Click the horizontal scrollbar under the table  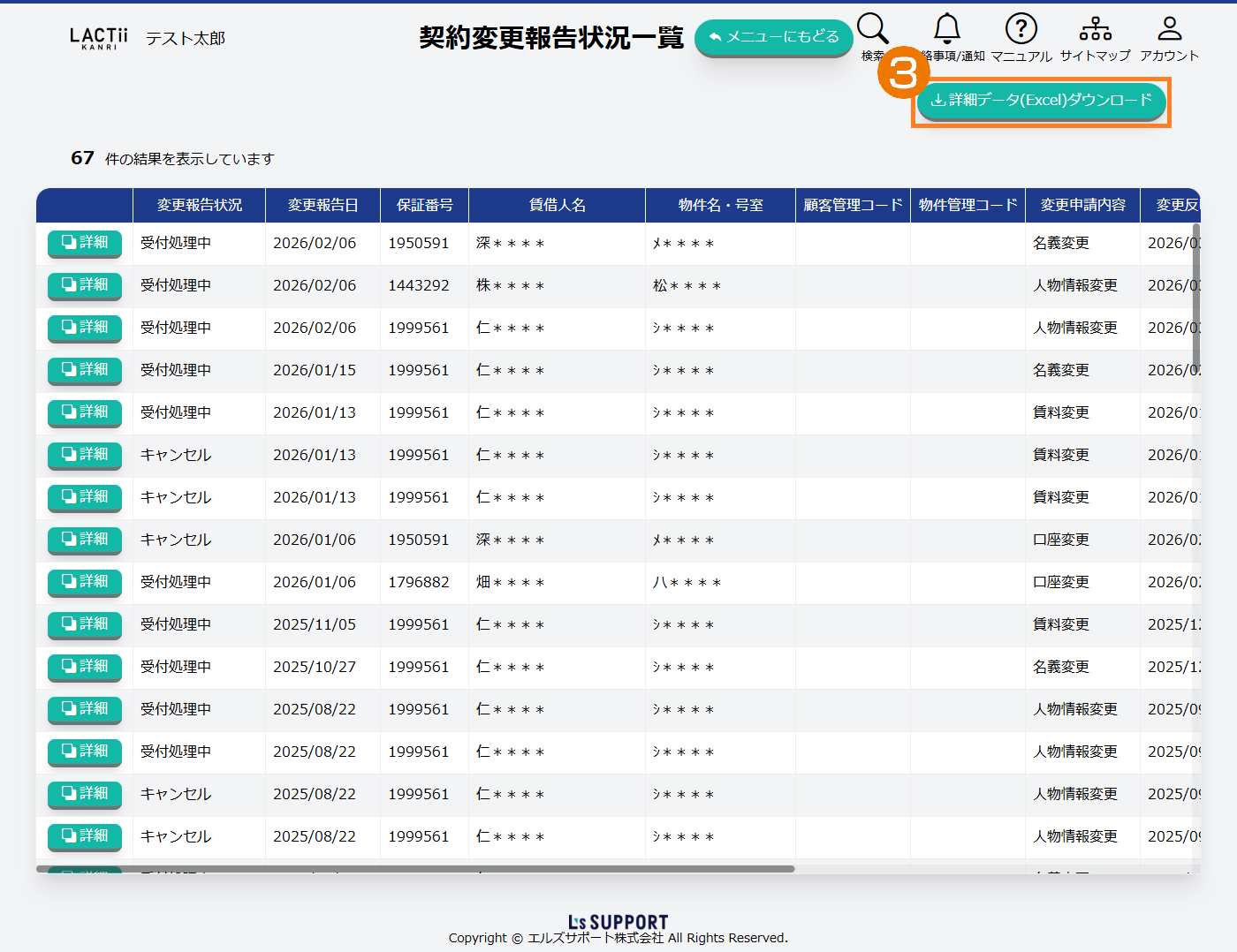tap(415, 869)
